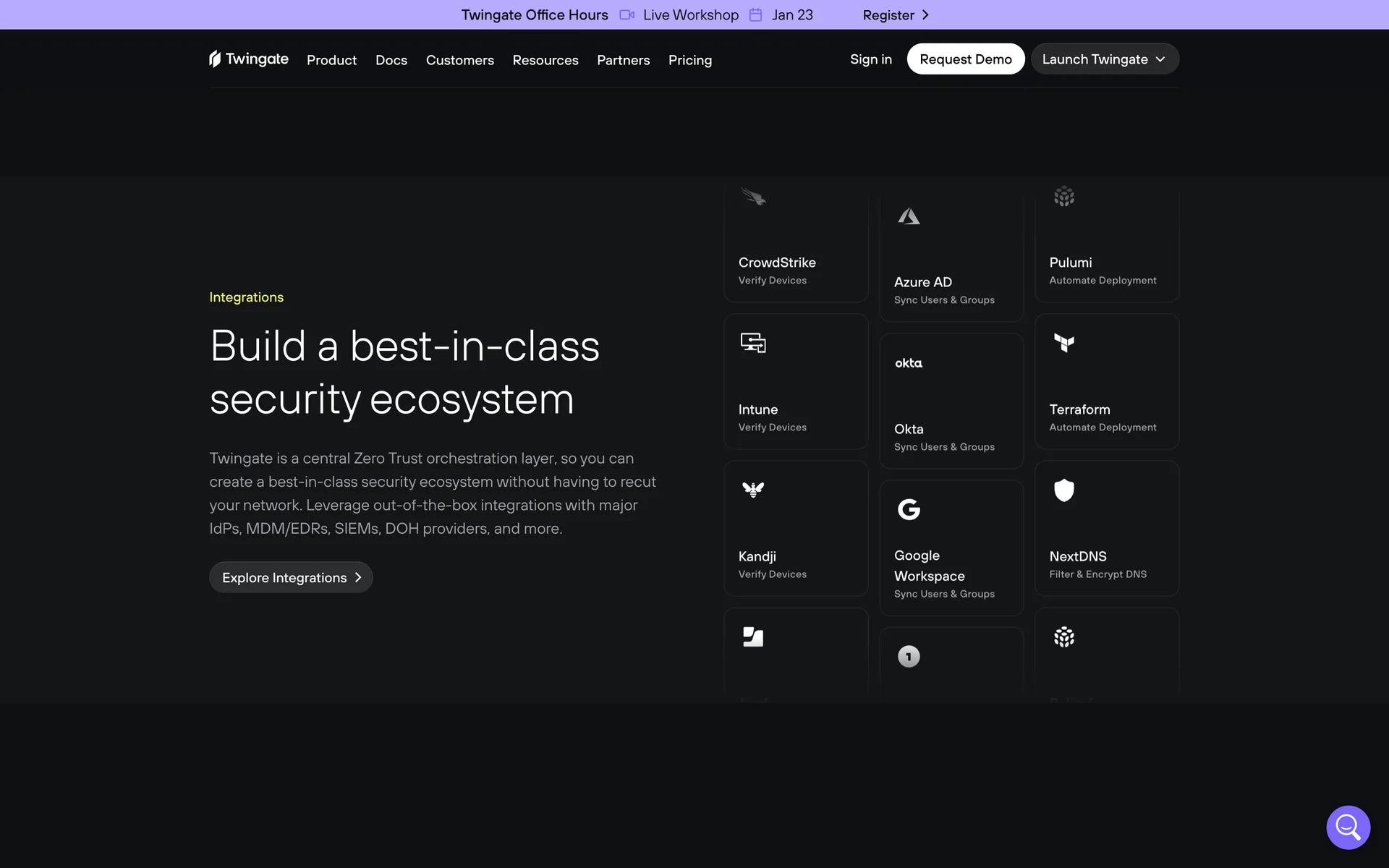Click the Sign in link
Image resolution: width=1389 pixels, height=868 pixels.
pyautogui.click(x=870, y=59)
